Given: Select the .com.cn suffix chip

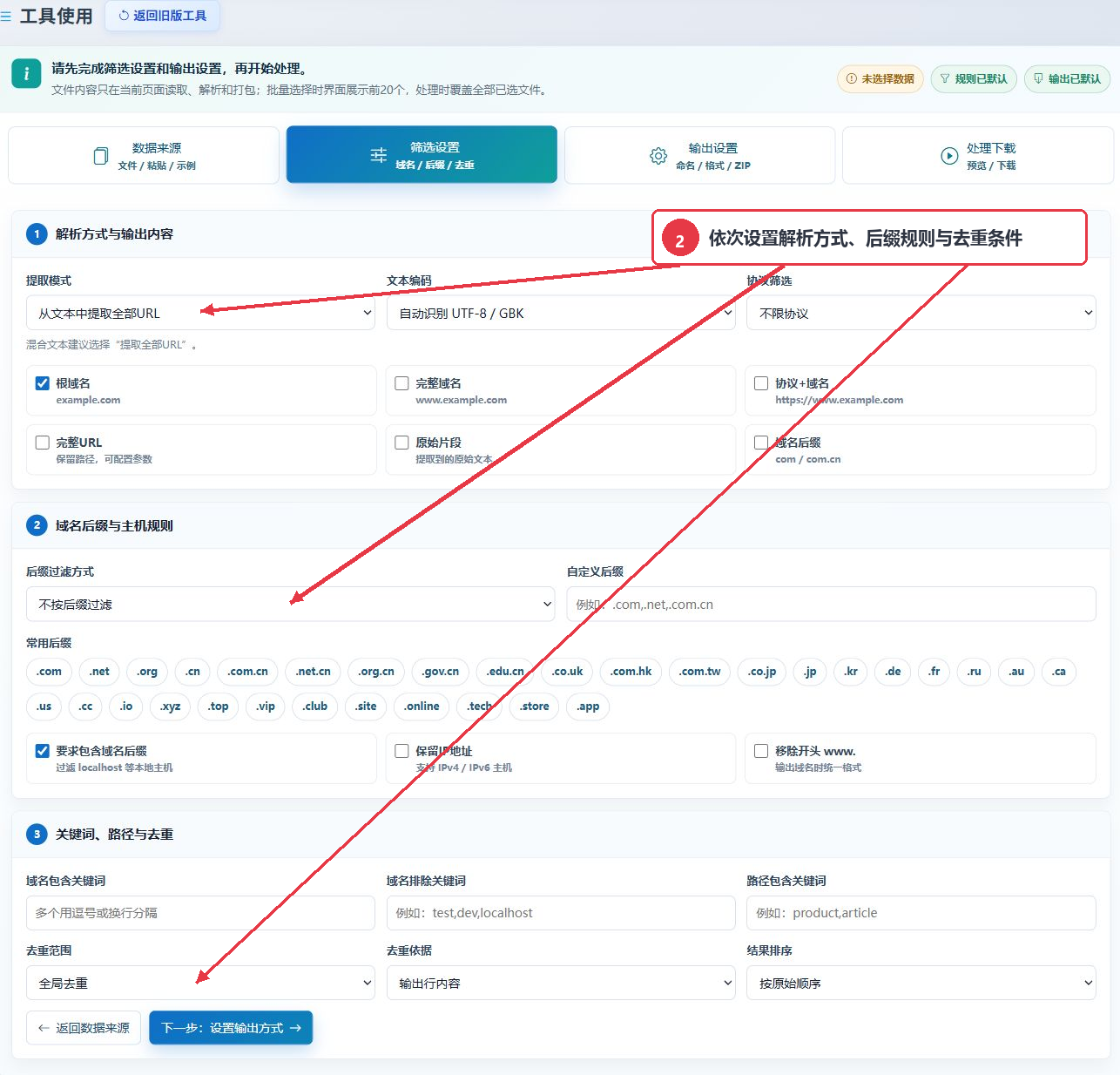Looking at the screenshot, I should click(248, 672).
